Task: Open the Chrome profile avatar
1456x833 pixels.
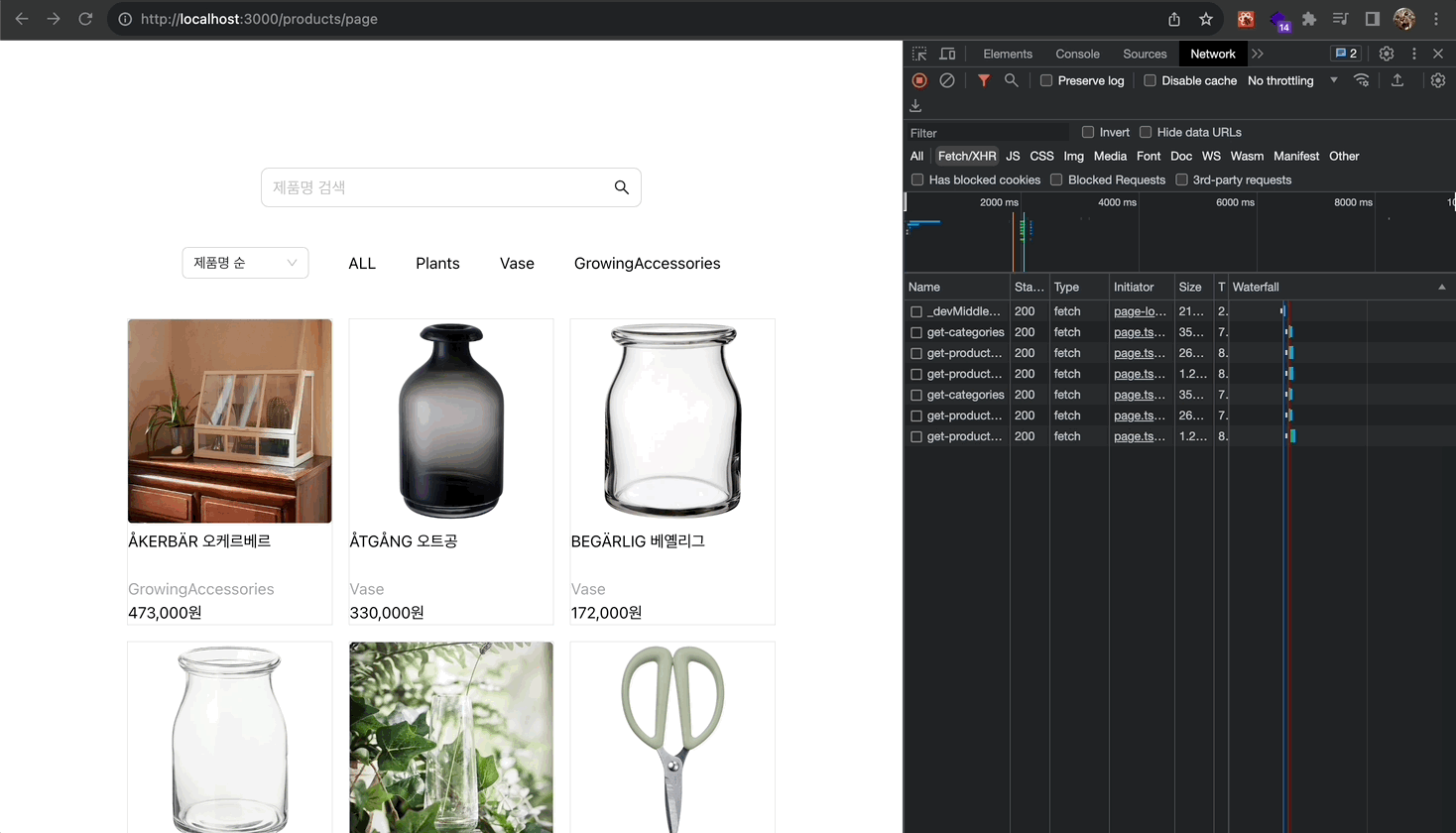Action: click(x=1404, y=19)
